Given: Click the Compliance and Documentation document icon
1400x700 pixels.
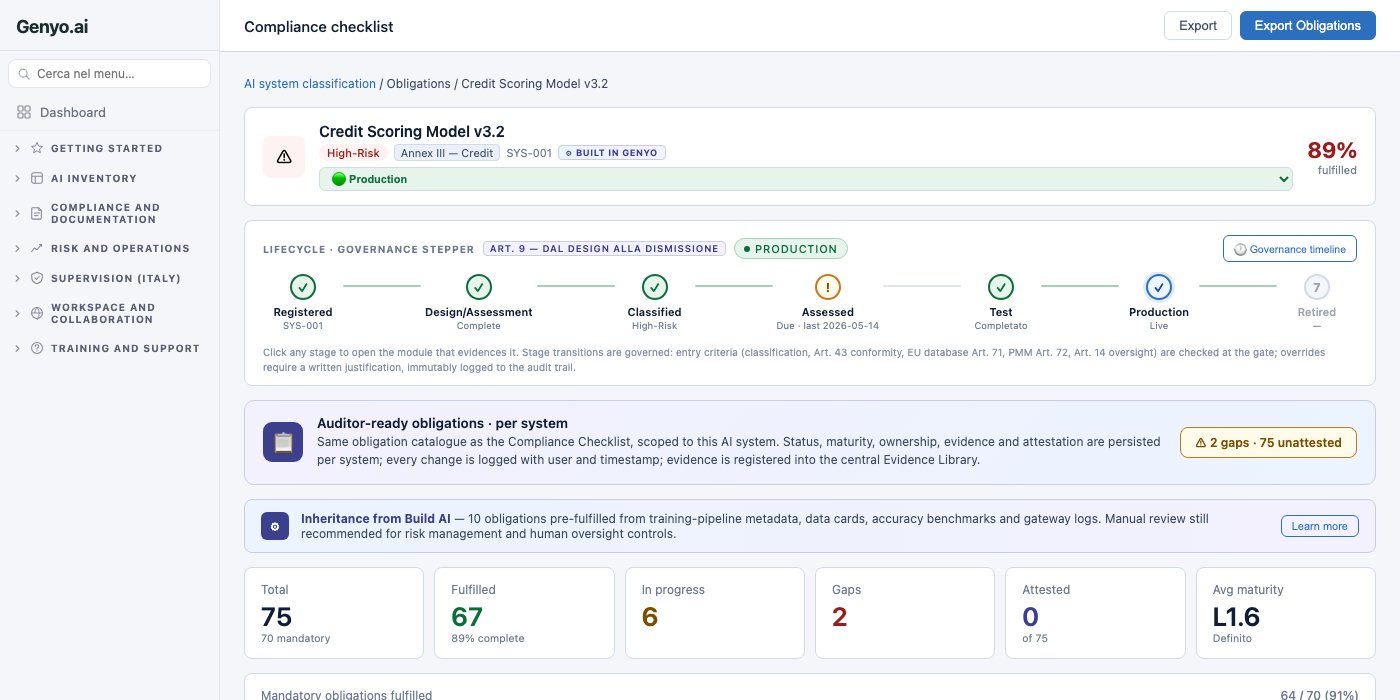Looking at the screenshot, I should pyautogui.click(x=37, y=214).
